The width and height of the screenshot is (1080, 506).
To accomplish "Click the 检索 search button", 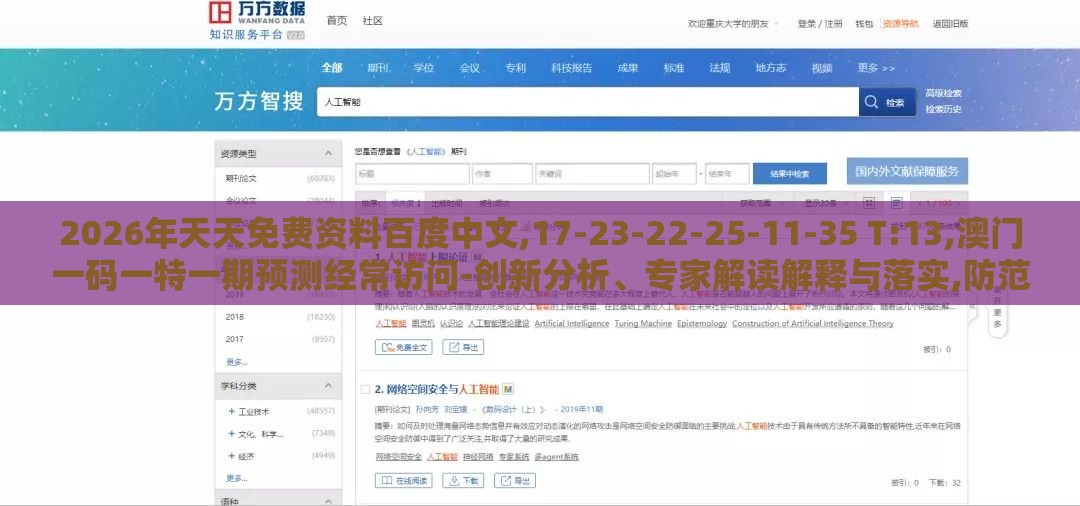I will [x=887, y=103].
